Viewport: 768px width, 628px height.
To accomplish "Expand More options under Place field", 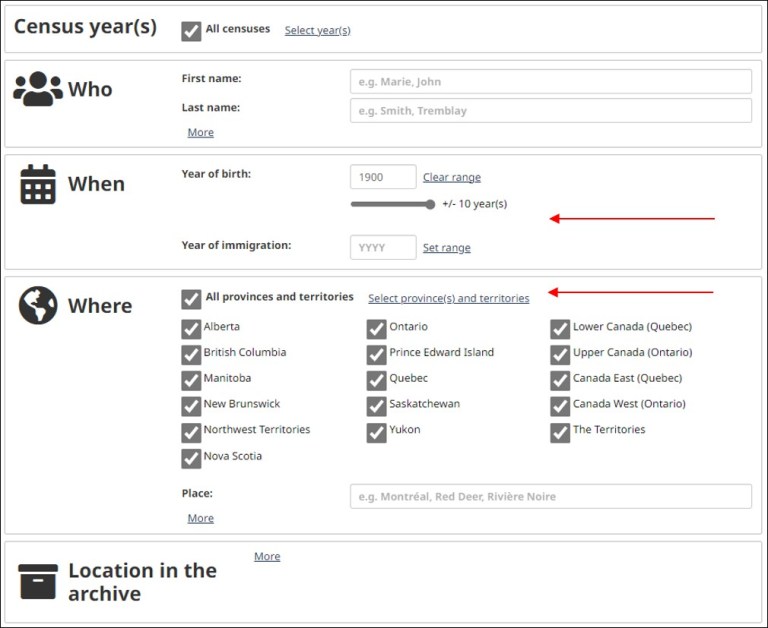I will click(x=200, y=518).
